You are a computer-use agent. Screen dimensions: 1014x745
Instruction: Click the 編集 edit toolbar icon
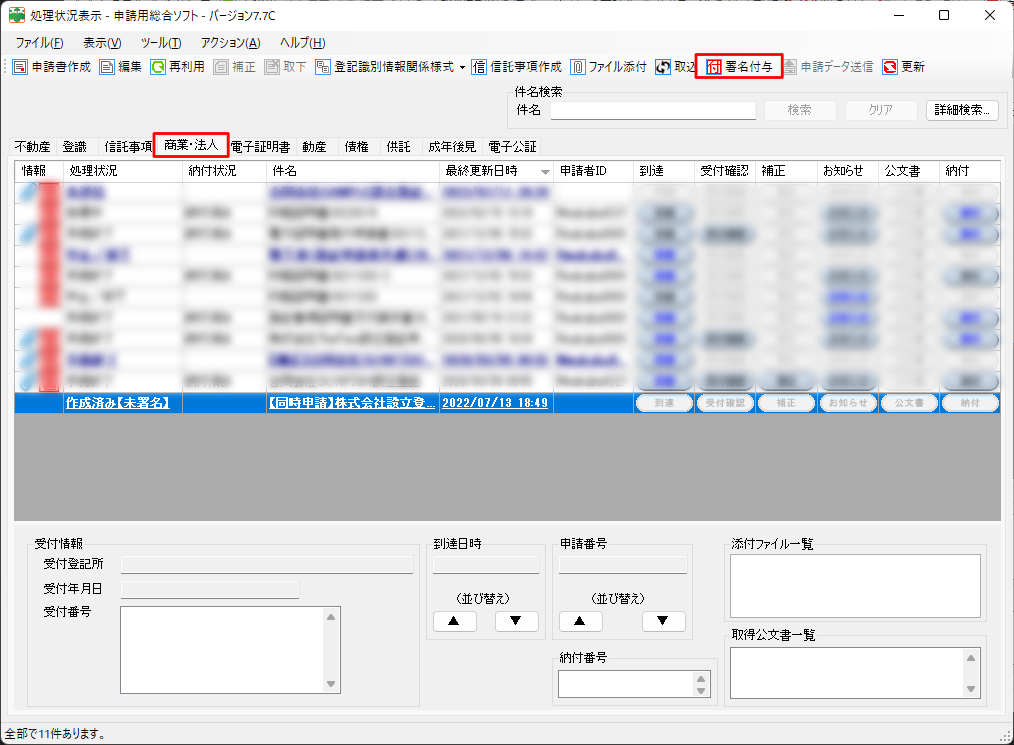108,67
